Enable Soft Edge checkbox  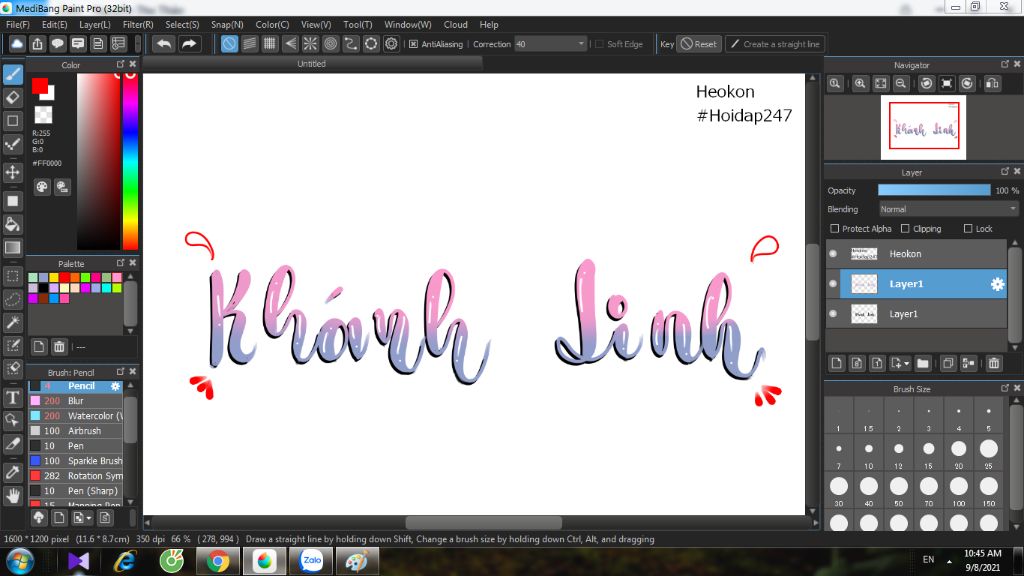coord(599,44)
